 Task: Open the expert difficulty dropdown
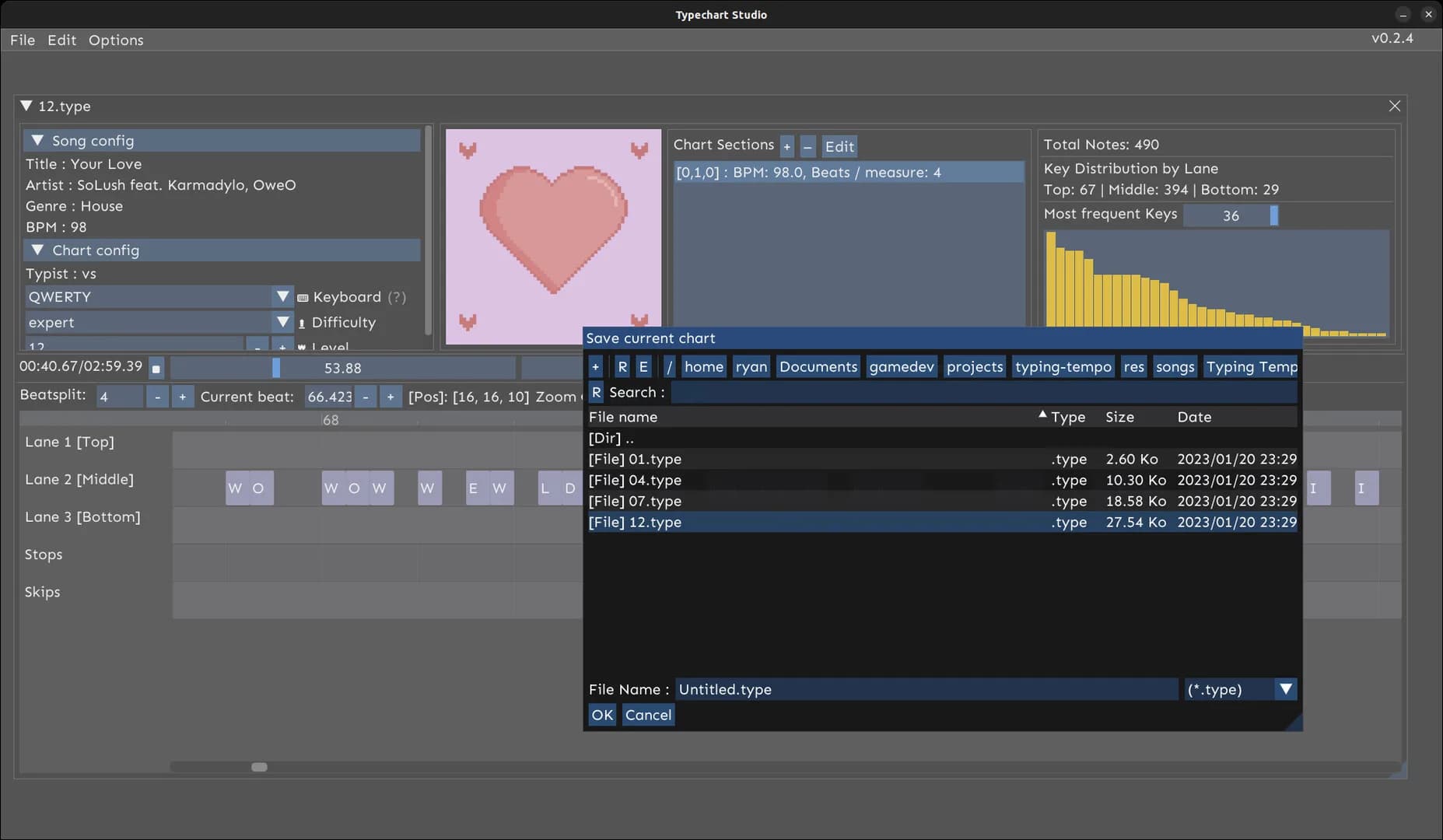283,322
